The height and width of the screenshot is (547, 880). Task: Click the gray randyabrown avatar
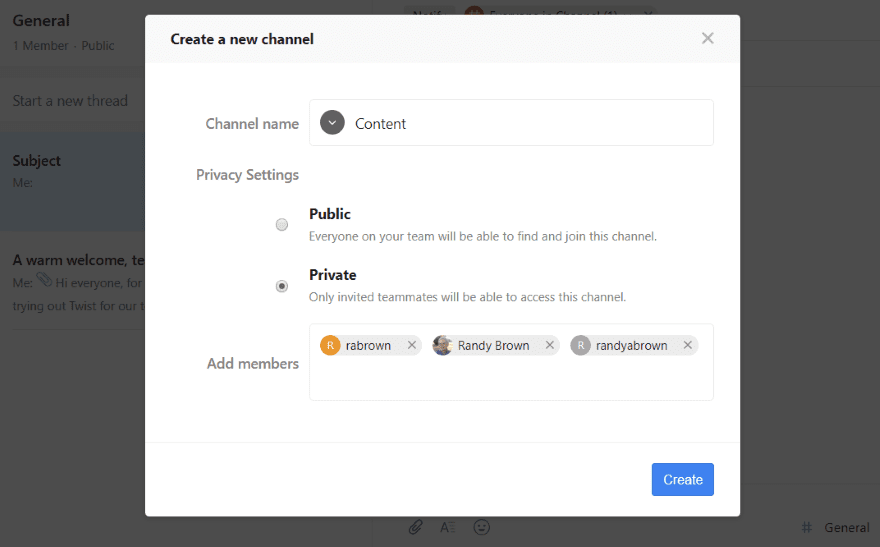click(580, 345)
